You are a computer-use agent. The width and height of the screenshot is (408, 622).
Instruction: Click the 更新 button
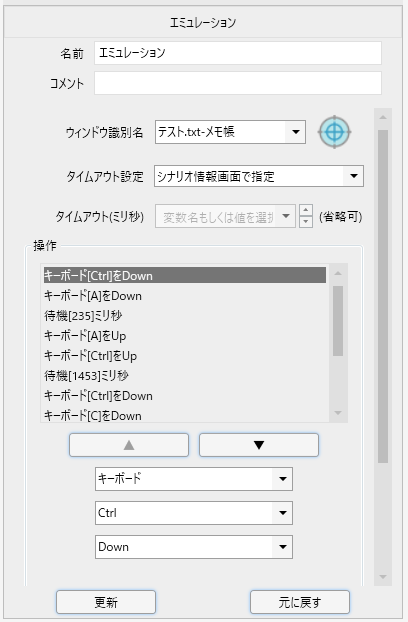click(x=106, y=602)
